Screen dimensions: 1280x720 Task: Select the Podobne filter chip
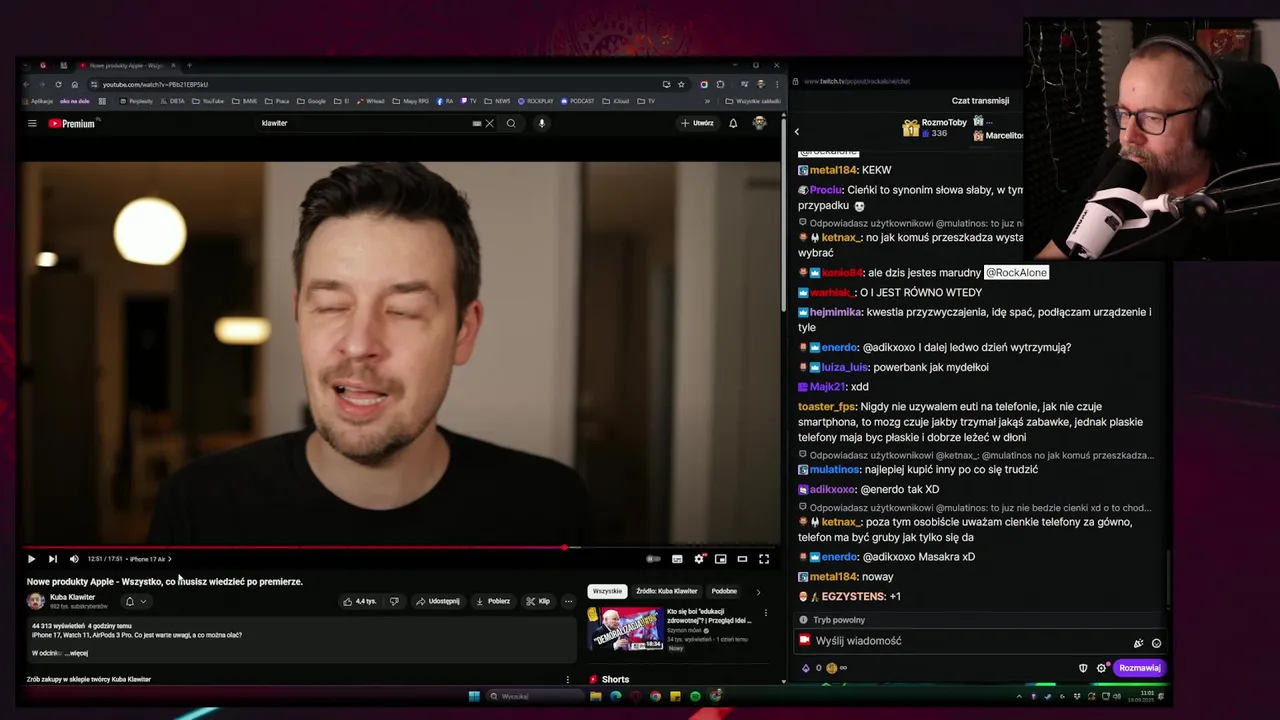tap(724, 591)
